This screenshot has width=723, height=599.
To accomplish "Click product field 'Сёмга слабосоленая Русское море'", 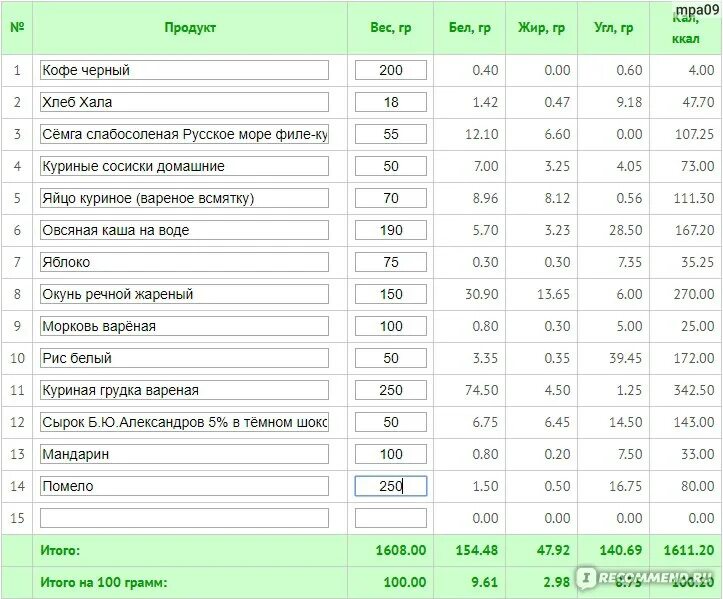I will click(184, 134).
